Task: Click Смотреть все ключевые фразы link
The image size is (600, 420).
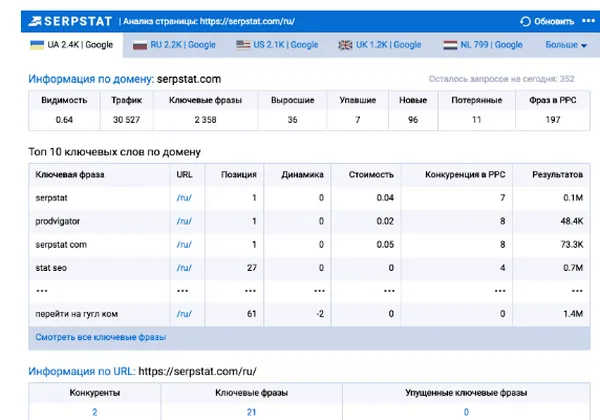Action: tap(101, 337)
